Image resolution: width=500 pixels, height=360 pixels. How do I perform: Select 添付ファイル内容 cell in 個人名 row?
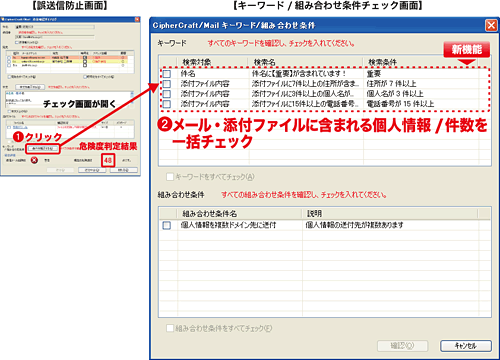coord(205,94)
